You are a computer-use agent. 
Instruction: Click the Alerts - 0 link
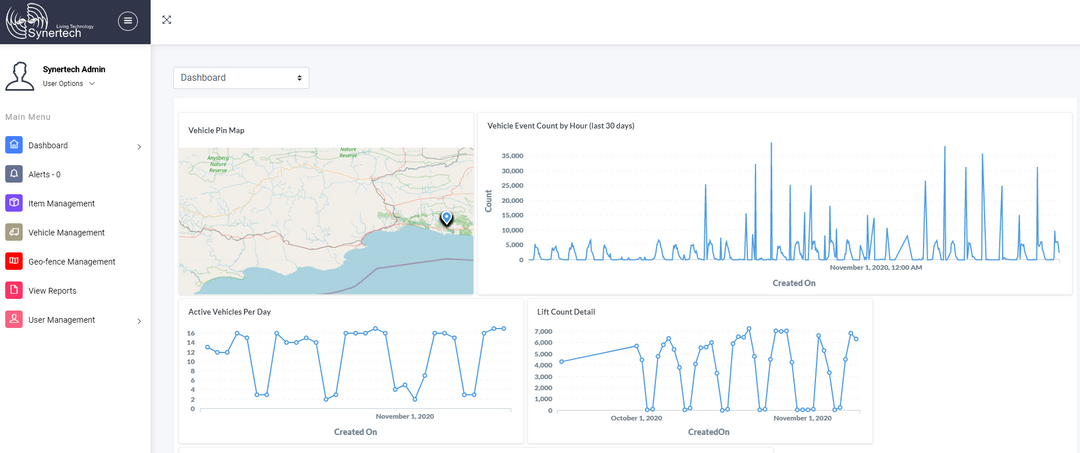point(44,174)
